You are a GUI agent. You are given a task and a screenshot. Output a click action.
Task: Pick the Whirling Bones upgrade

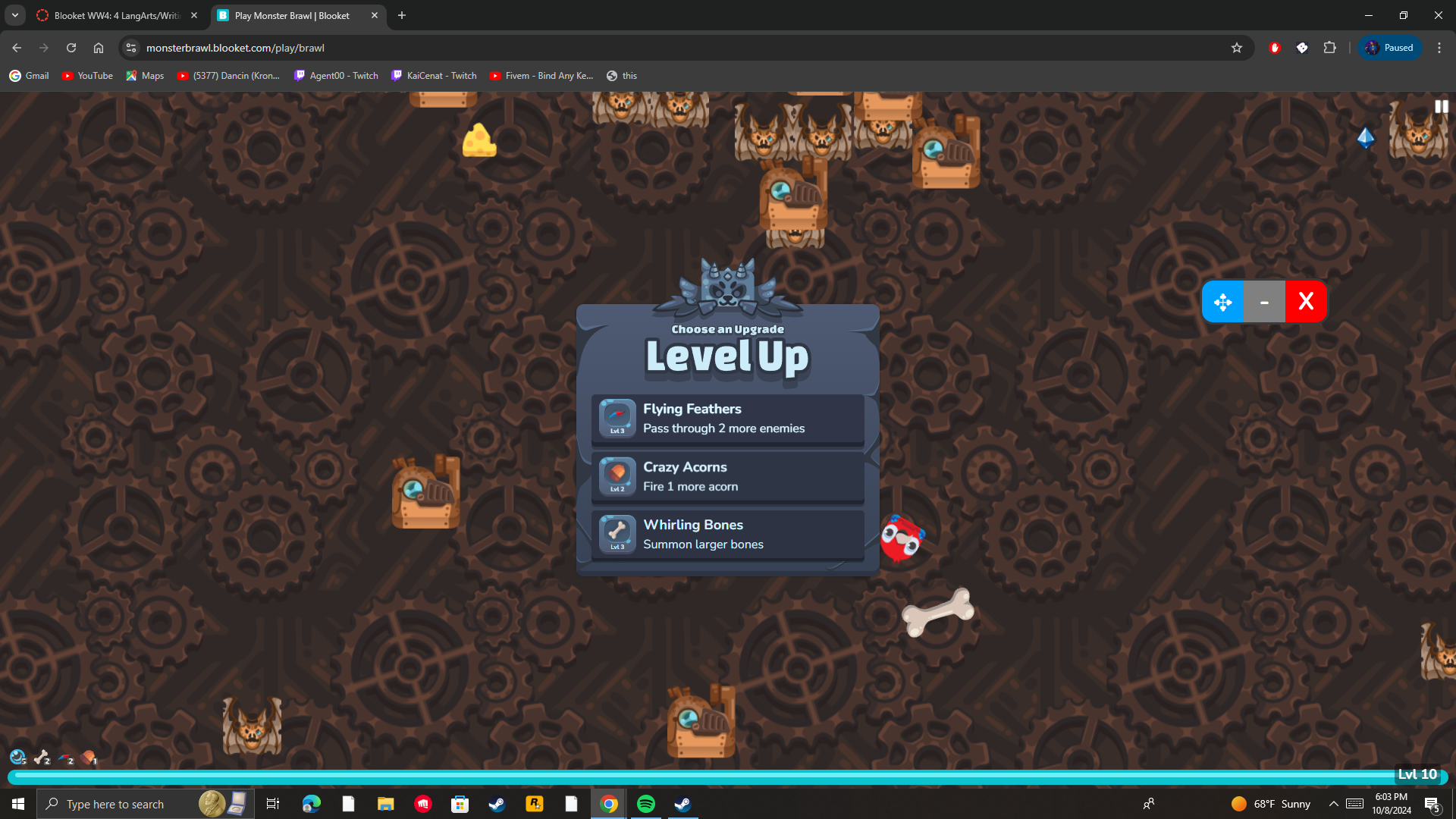[727, 535]
